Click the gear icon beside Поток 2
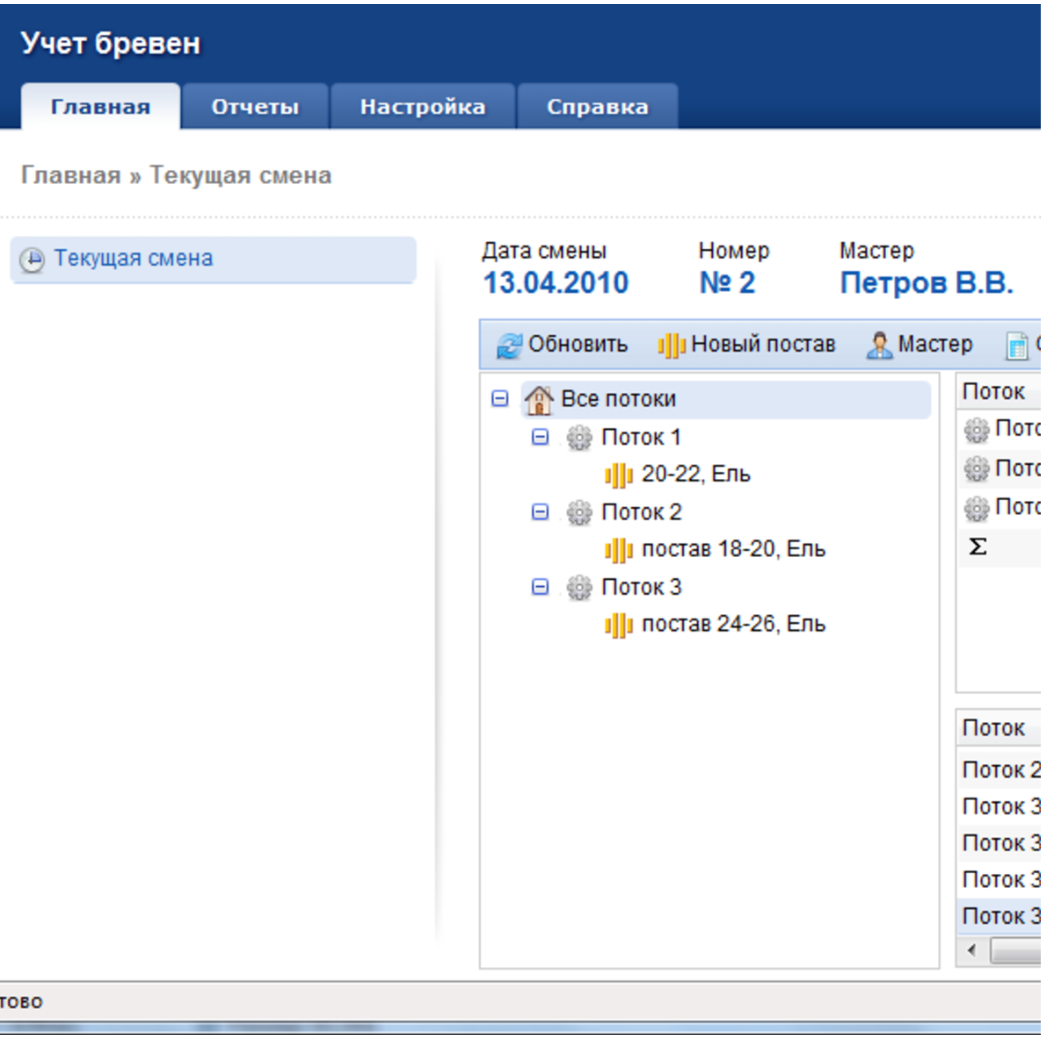 pyautogui.click(x=579, y=513)
